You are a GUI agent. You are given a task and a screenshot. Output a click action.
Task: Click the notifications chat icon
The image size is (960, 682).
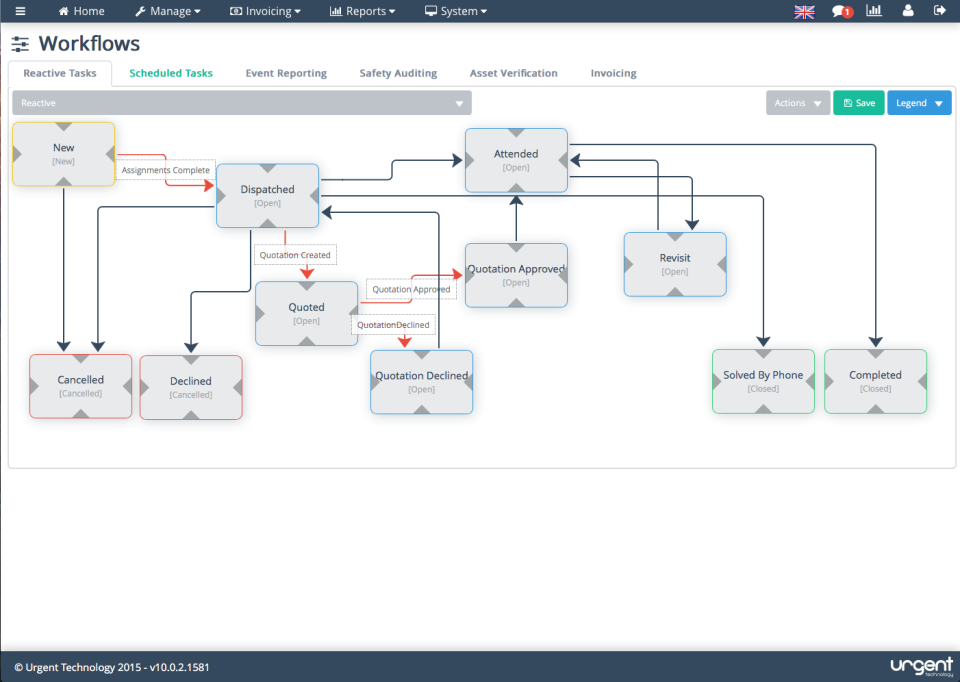coord(839,11)
